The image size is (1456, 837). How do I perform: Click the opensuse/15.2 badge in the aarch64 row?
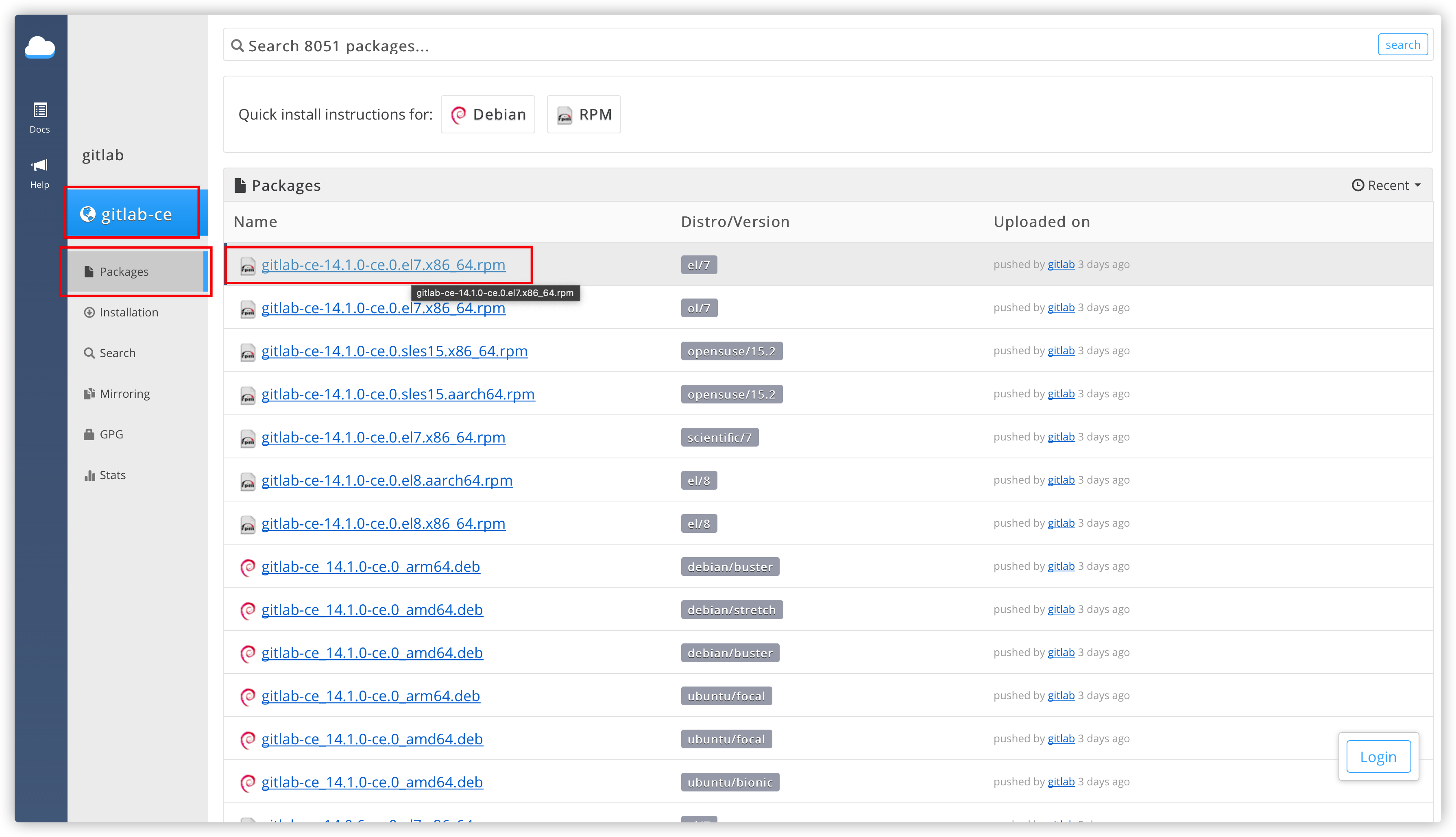click(732, 395)
